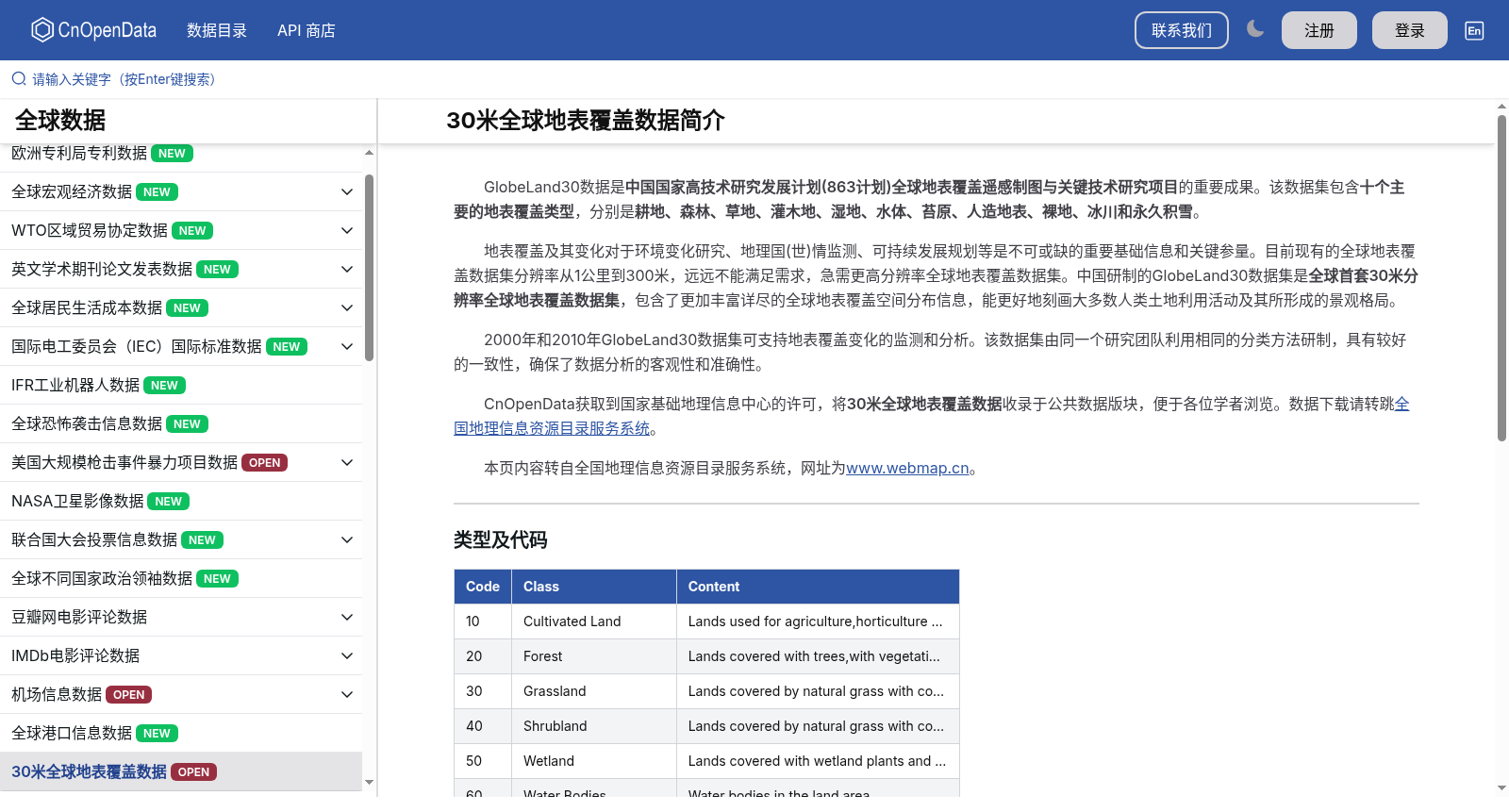The height and width of the screenshot is (812, 1509).
Task: Select Shrubland table cell
Action: tap(594, 726)
